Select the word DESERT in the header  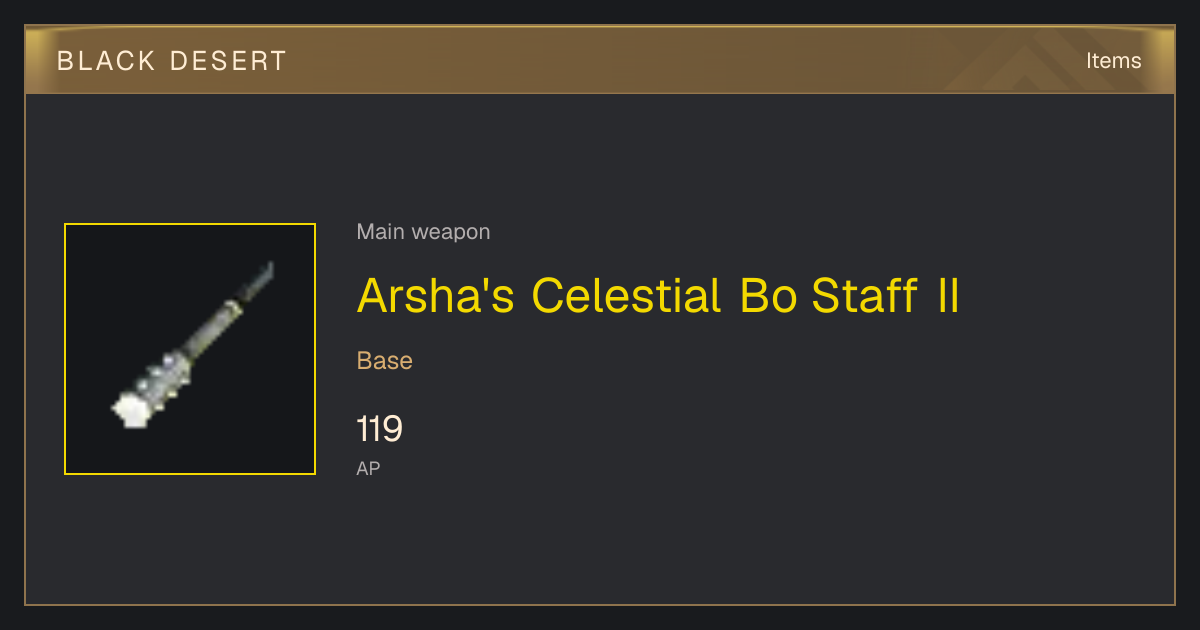(228, 61)
